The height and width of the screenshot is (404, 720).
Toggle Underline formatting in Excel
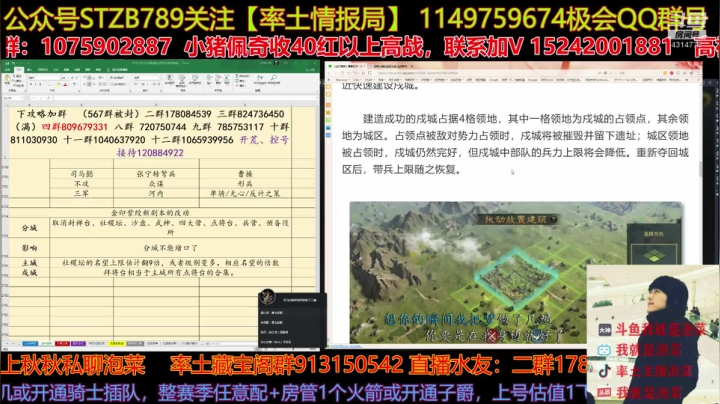[40, 84]
